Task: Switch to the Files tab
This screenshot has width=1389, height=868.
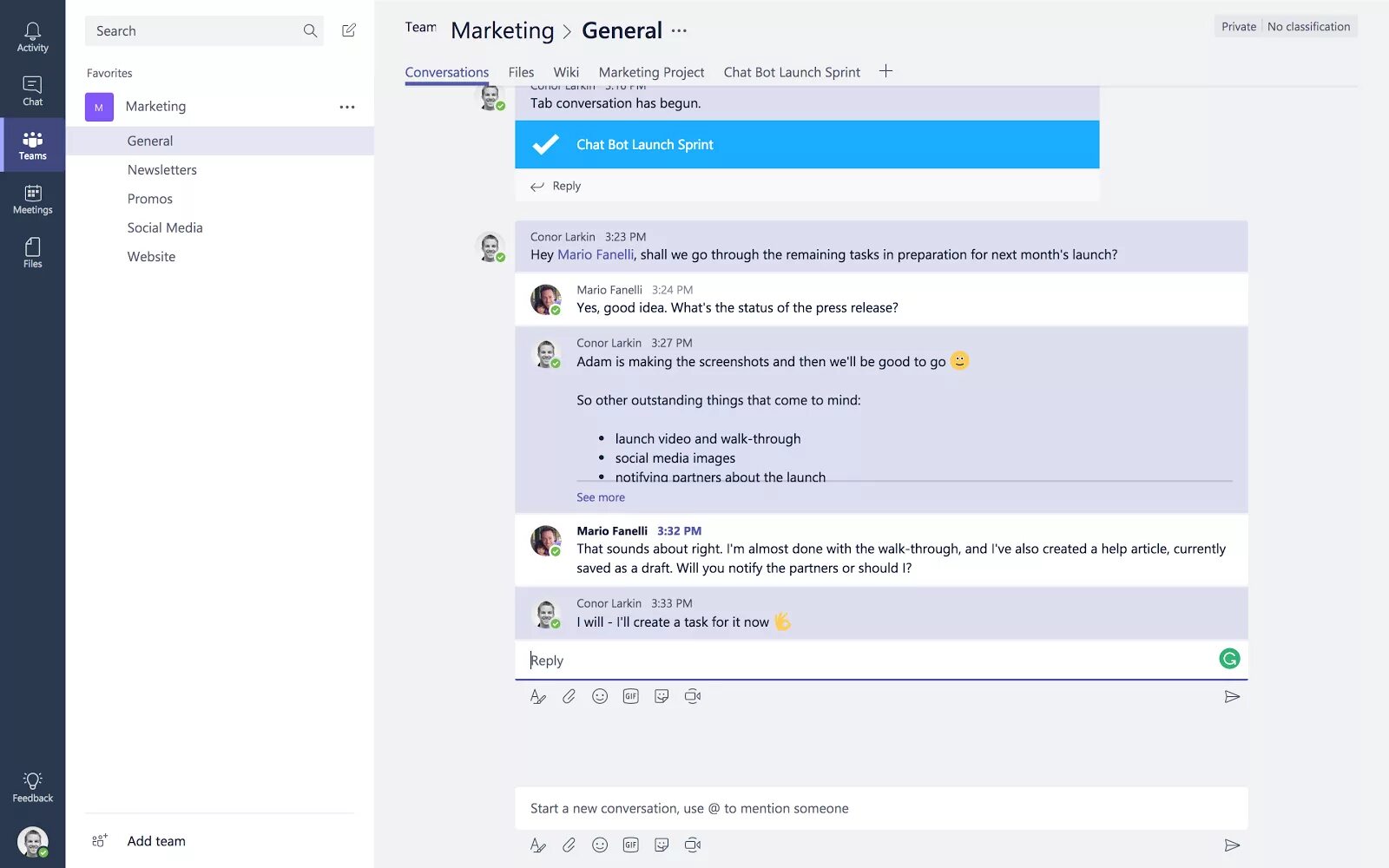Action: pos(521,72)
